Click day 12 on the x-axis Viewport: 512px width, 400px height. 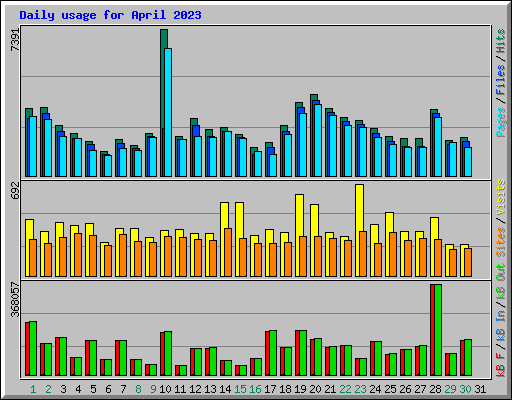coord(195,389)
